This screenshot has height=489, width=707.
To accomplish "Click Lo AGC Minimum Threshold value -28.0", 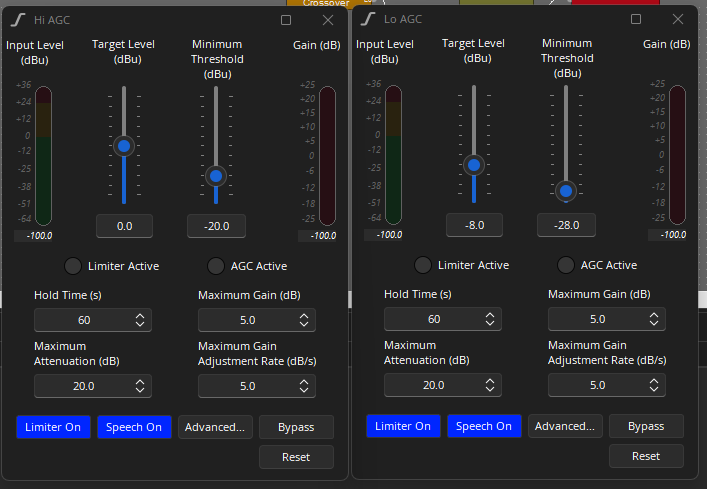I will tap(566, 225).
